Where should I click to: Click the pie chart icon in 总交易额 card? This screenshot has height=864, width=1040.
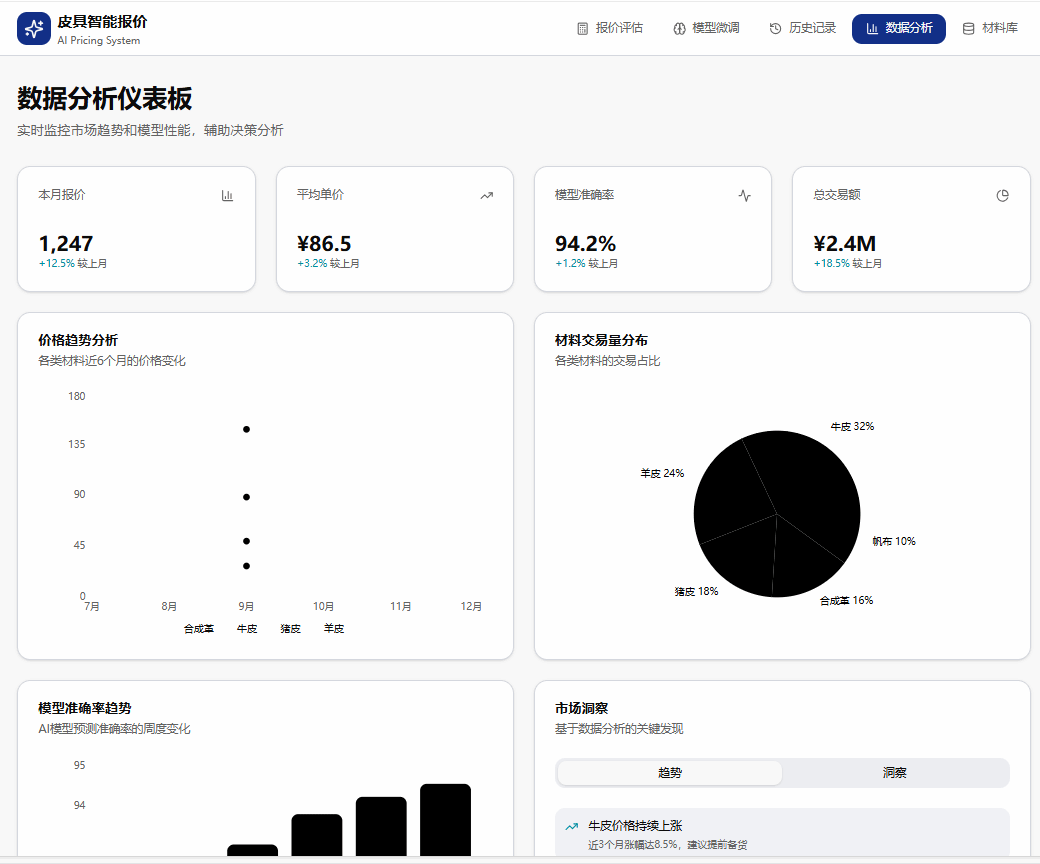coord(1002,196)
